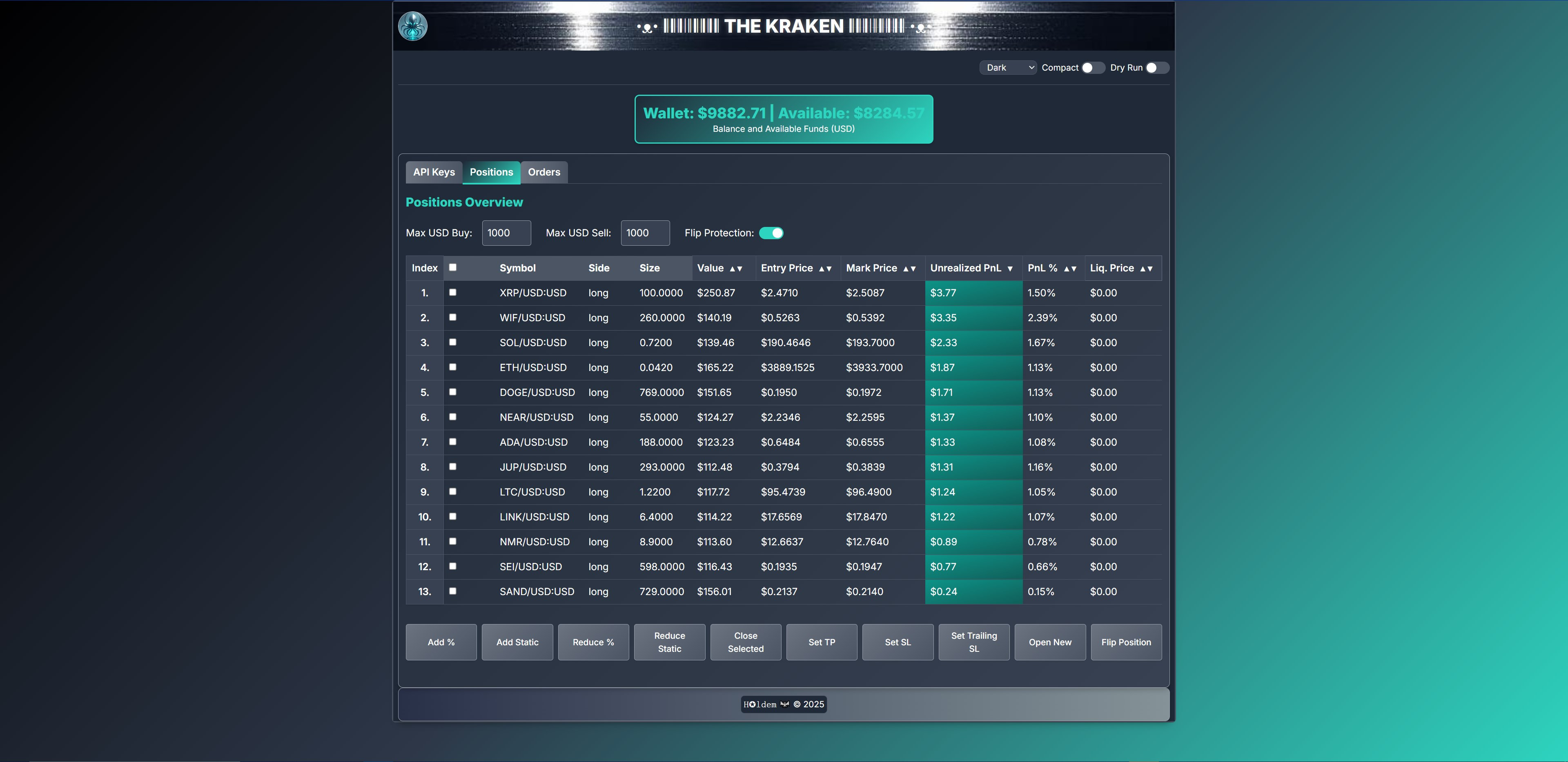Click the Add Static button
Viewport: 1568px width, 762px height.
pos(517,642)
